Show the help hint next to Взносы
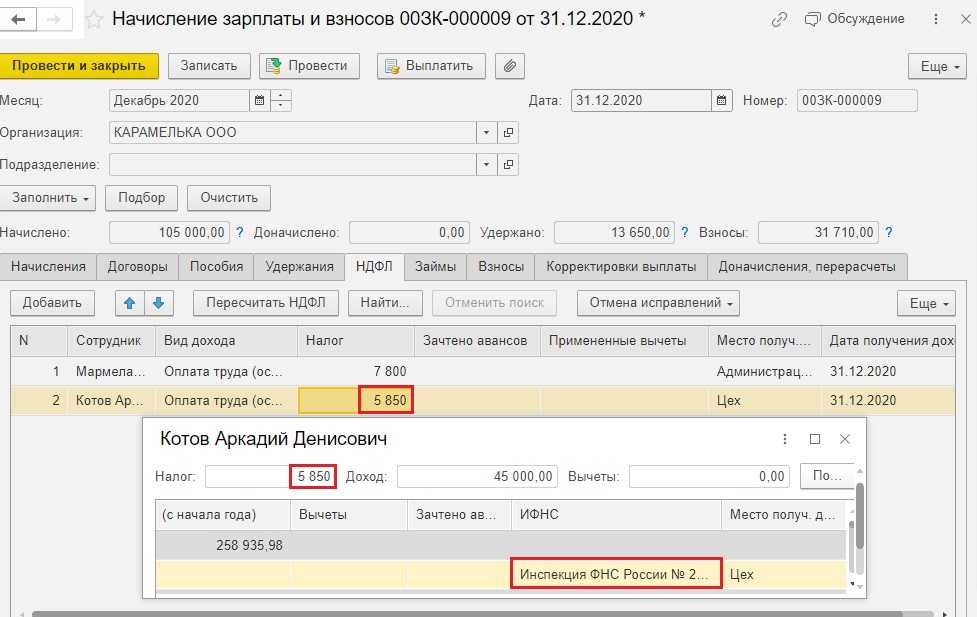The image size is (977, 617). pos(889,232)
